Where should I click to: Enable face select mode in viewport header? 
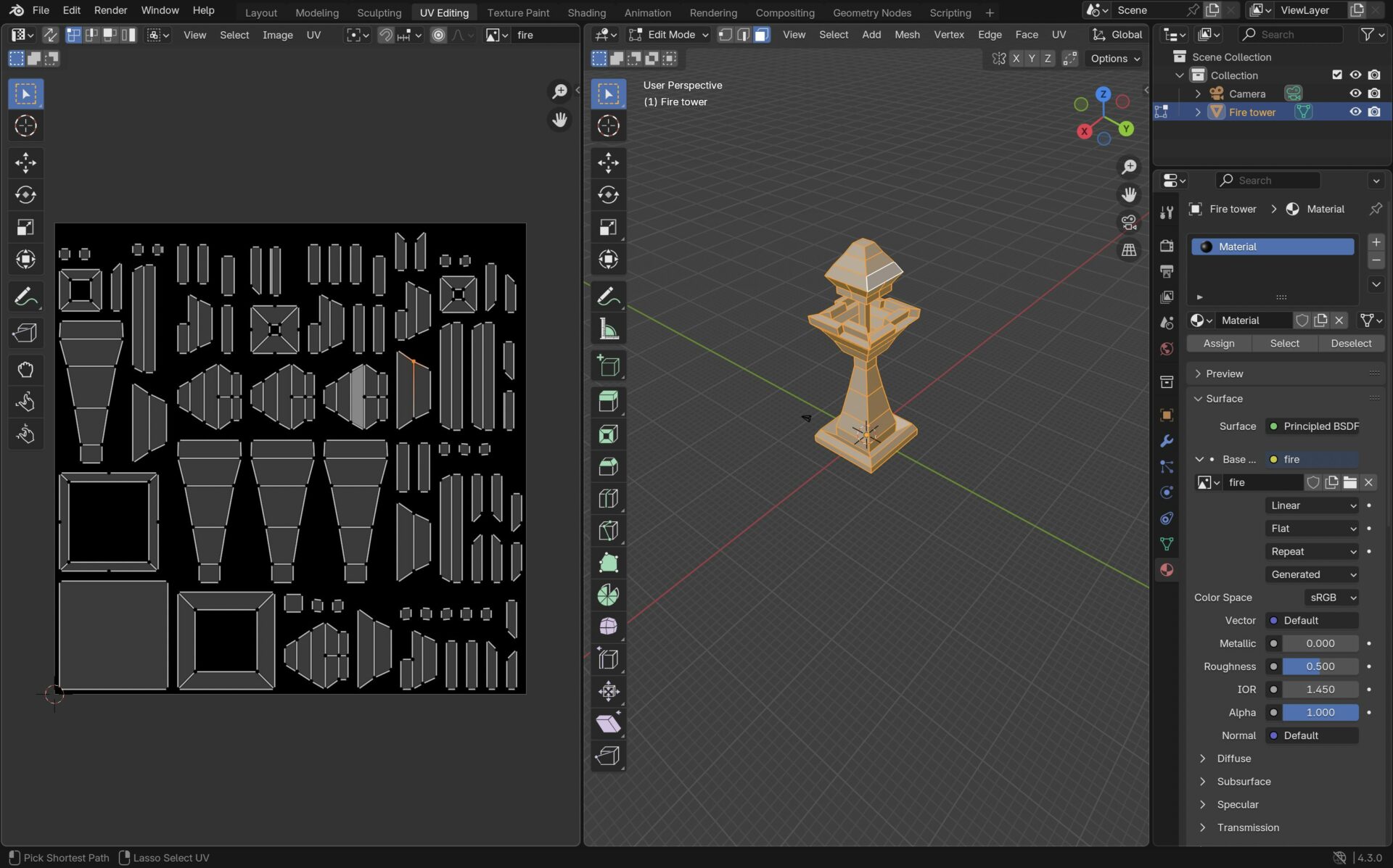(x=761, y=35)
